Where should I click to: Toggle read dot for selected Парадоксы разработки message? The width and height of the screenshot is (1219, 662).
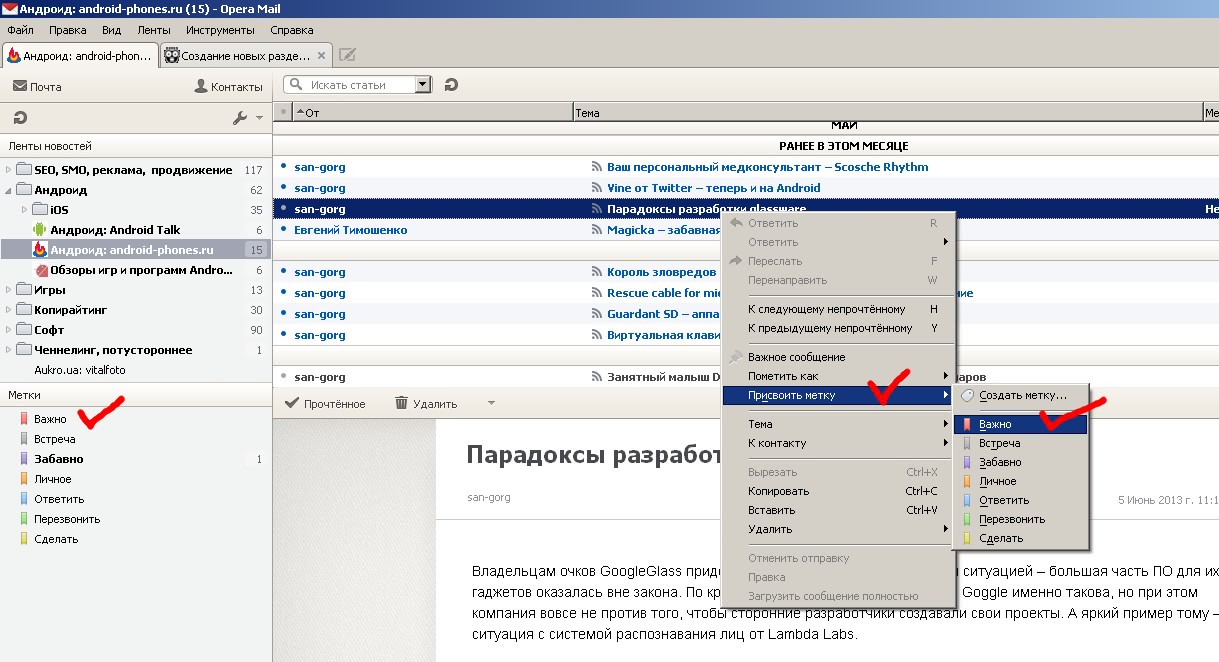coord(284,208)
